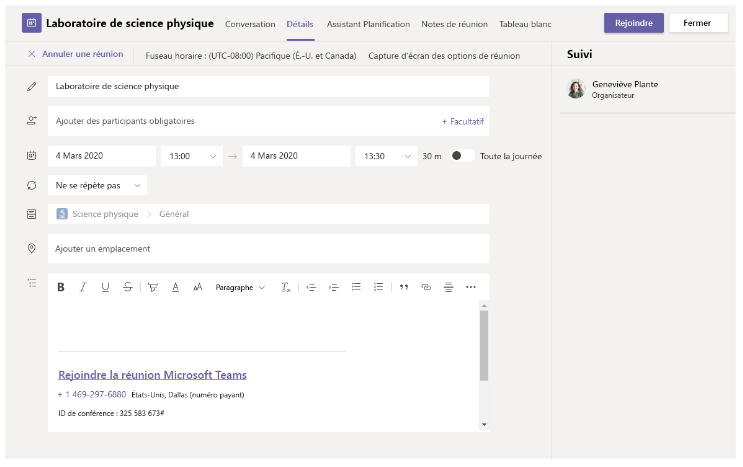Viewport: 743px width, 467px height.
Task: Add a quote block
Action: (x=404, y=287)
